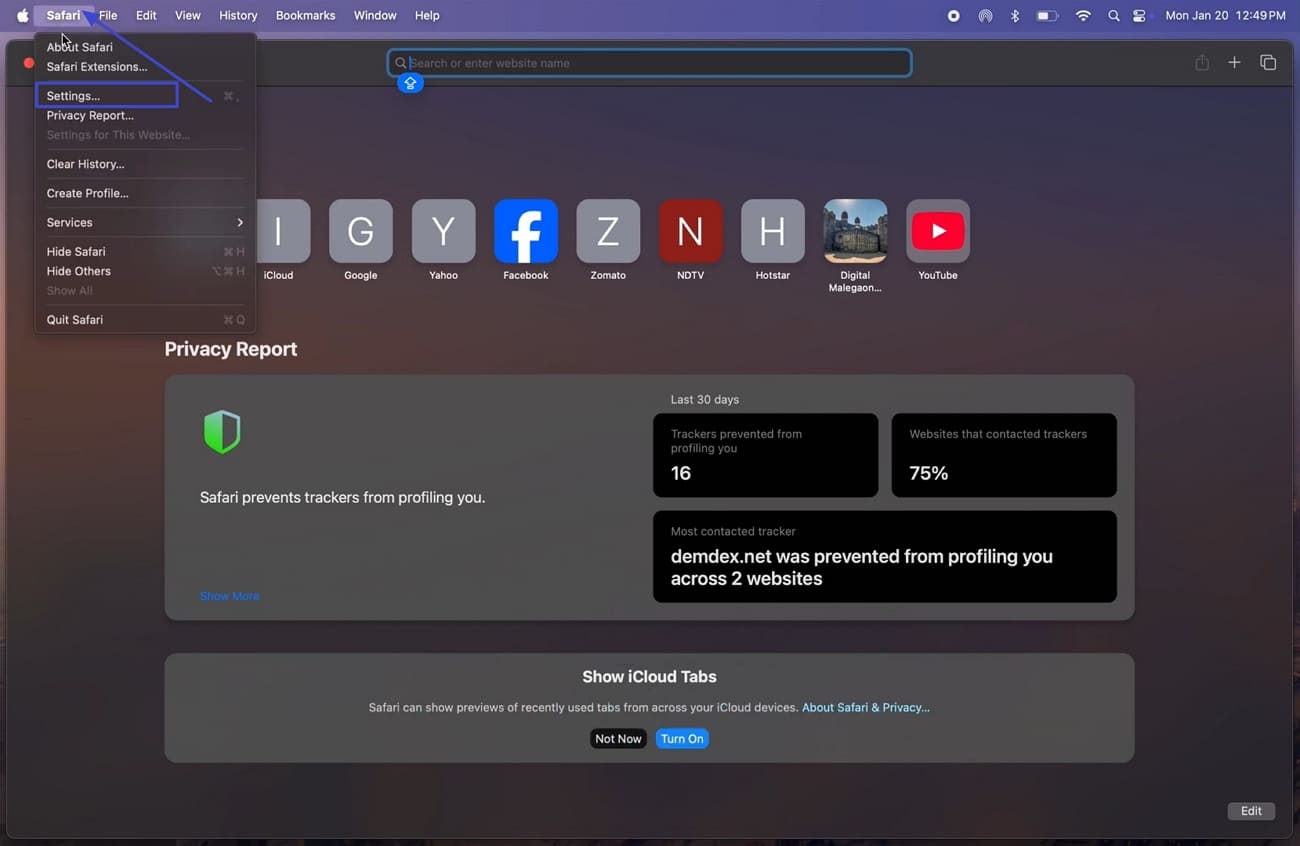Click the blue icon below address bar
Image resolution: width=1300 pixels, height=846 pixels.
point(410,83)
